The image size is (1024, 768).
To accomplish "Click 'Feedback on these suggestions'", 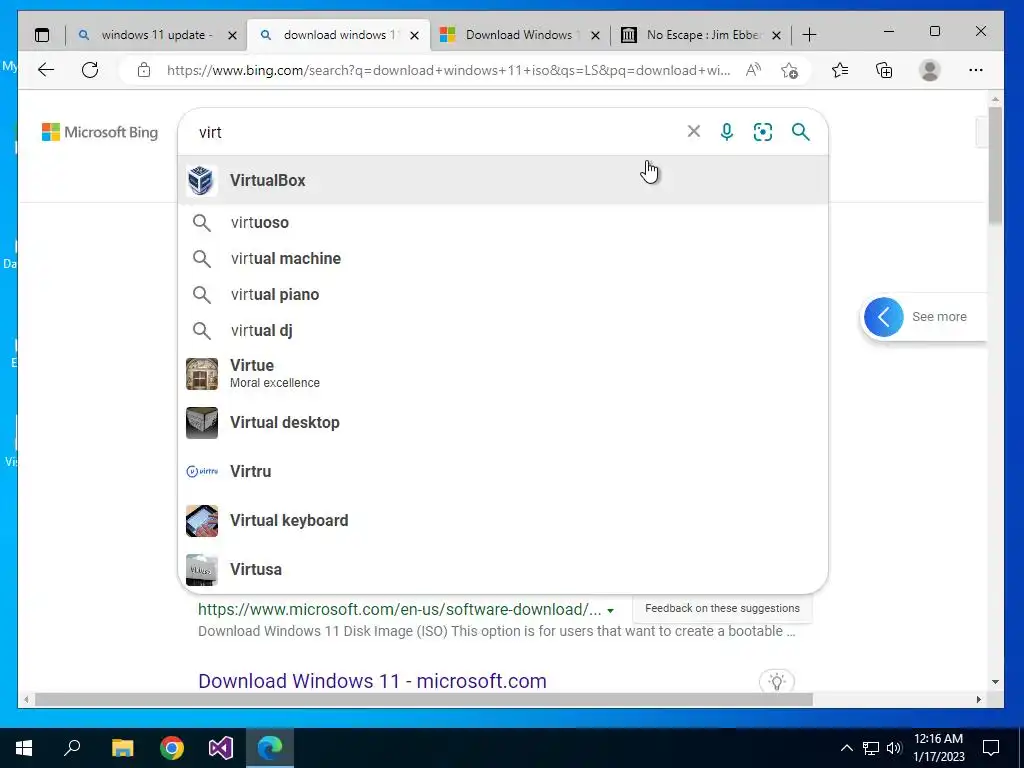I will tap(722, 608).
